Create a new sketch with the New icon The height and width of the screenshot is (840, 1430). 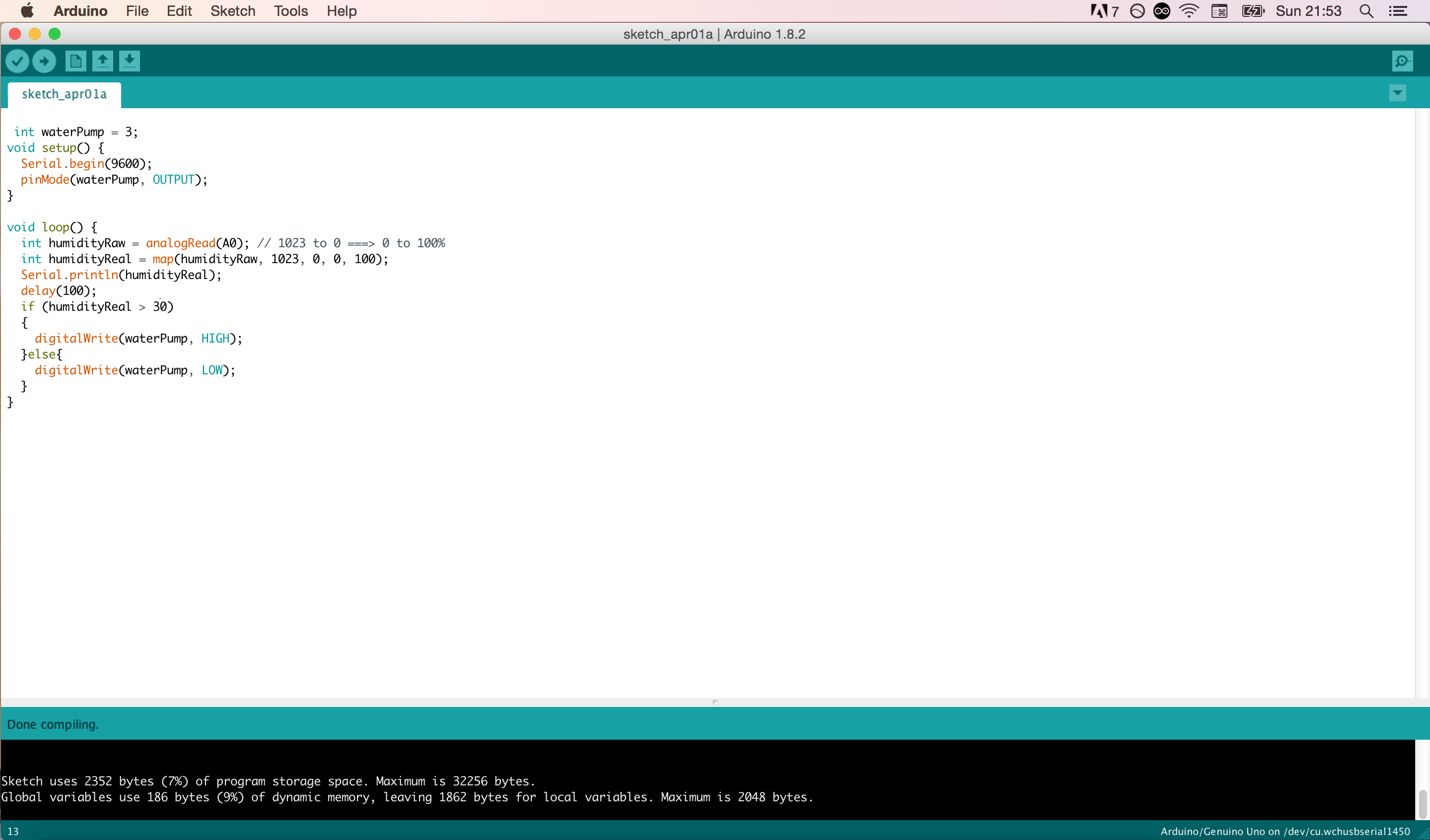click(75, 61)
